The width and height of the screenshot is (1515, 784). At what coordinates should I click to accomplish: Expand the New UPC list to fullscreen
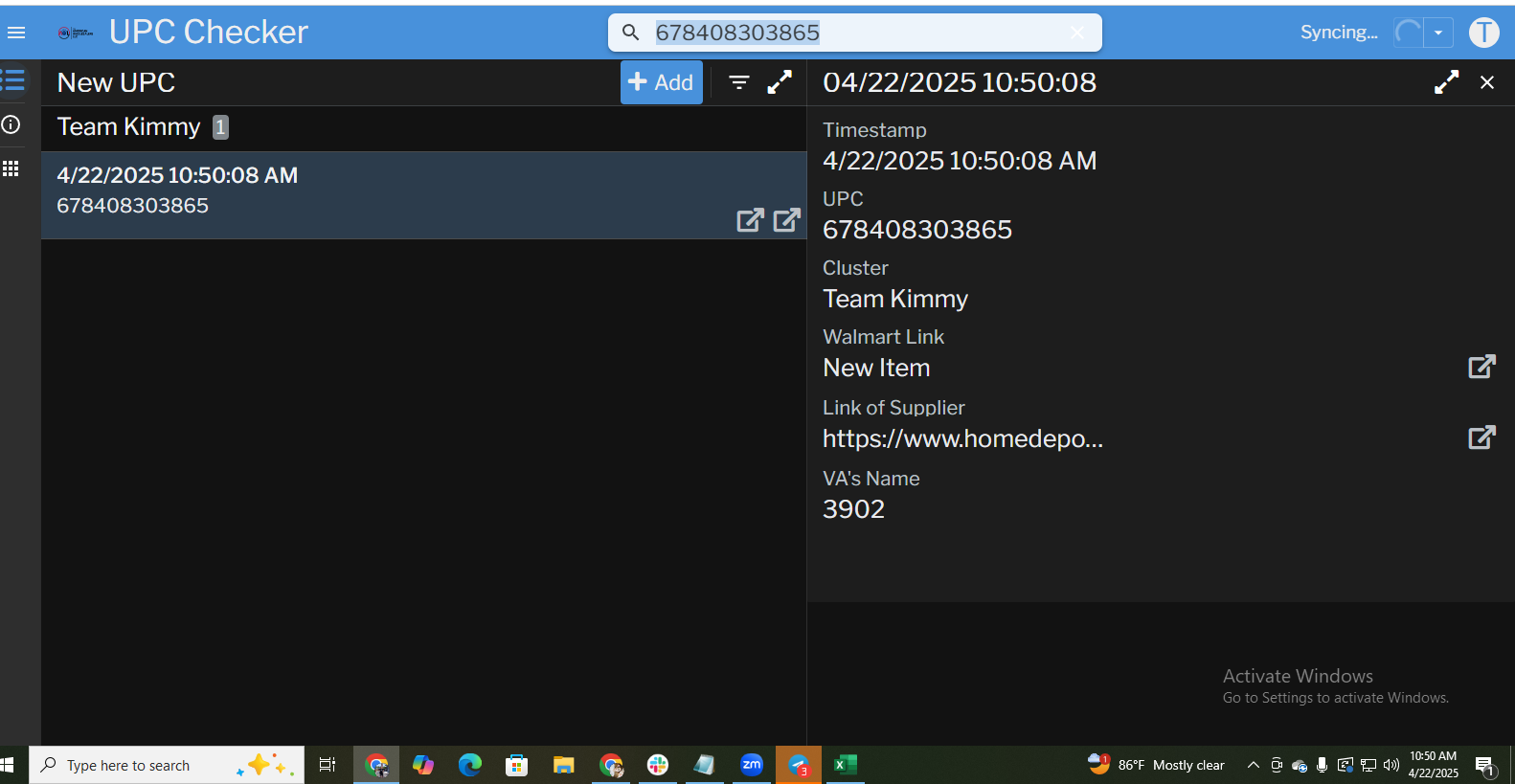click(780, 82)
